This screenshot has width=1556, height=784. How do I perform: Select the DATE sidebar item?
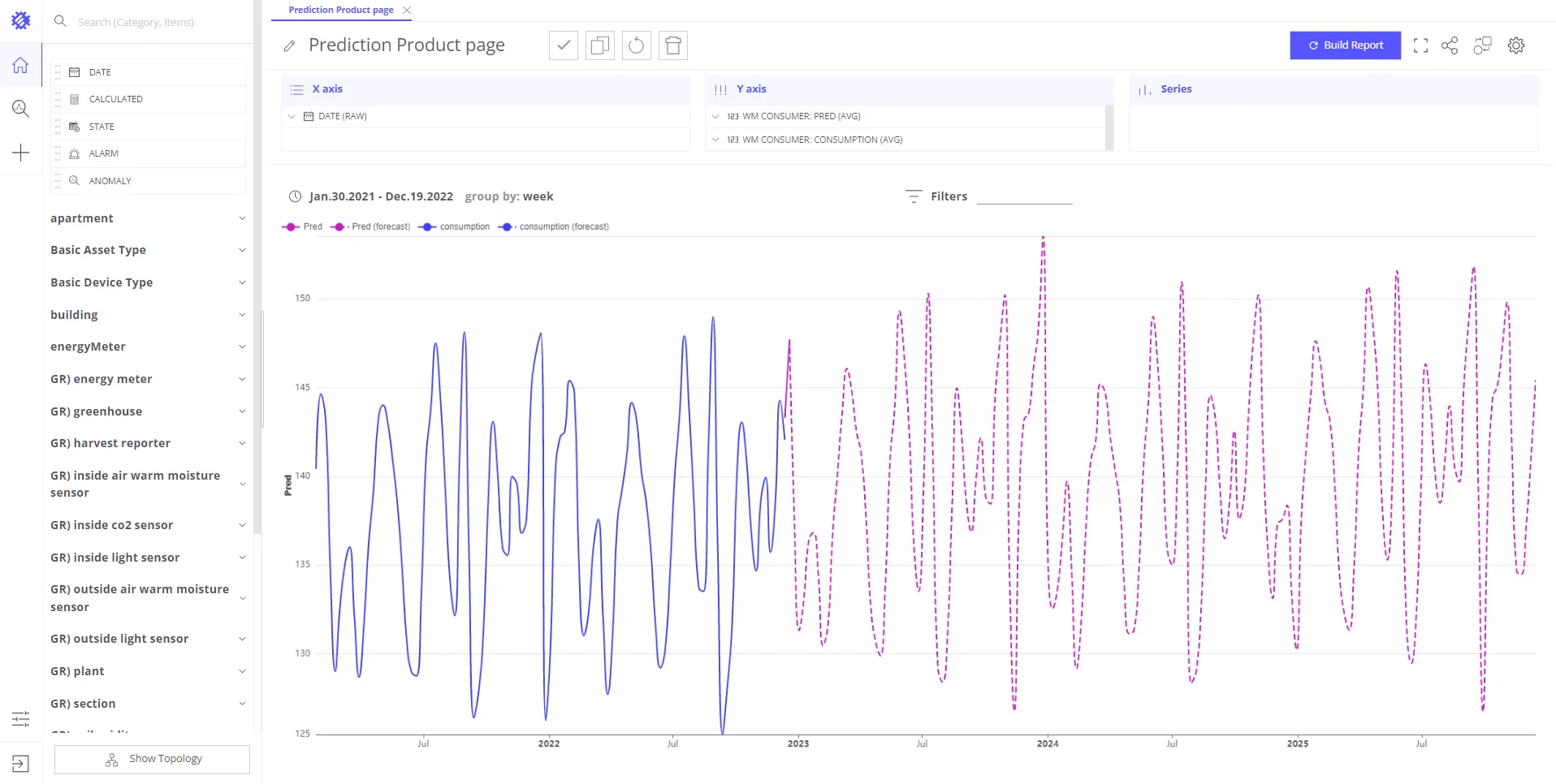148,72
